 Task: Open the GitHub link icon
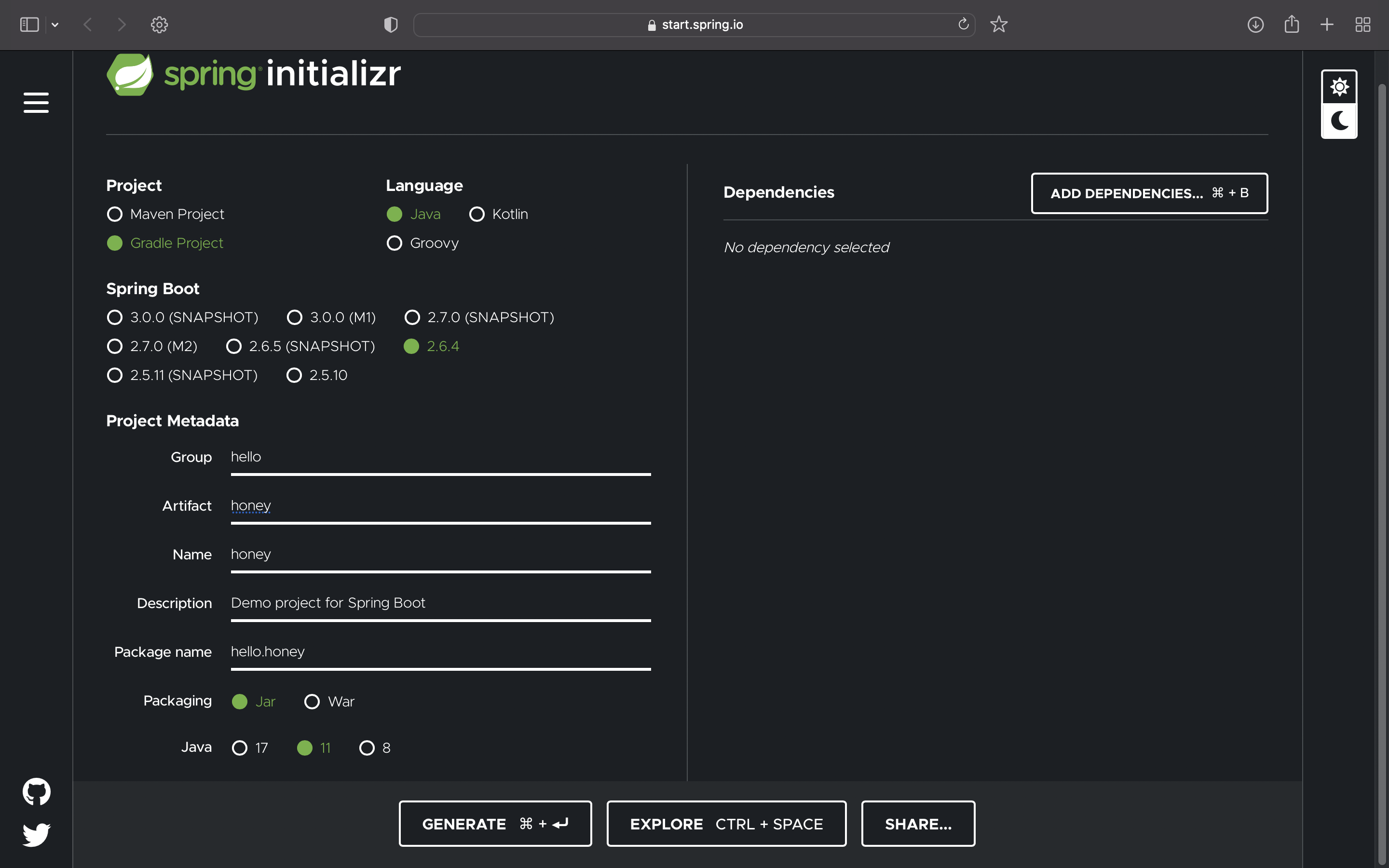tap(36, 792)
